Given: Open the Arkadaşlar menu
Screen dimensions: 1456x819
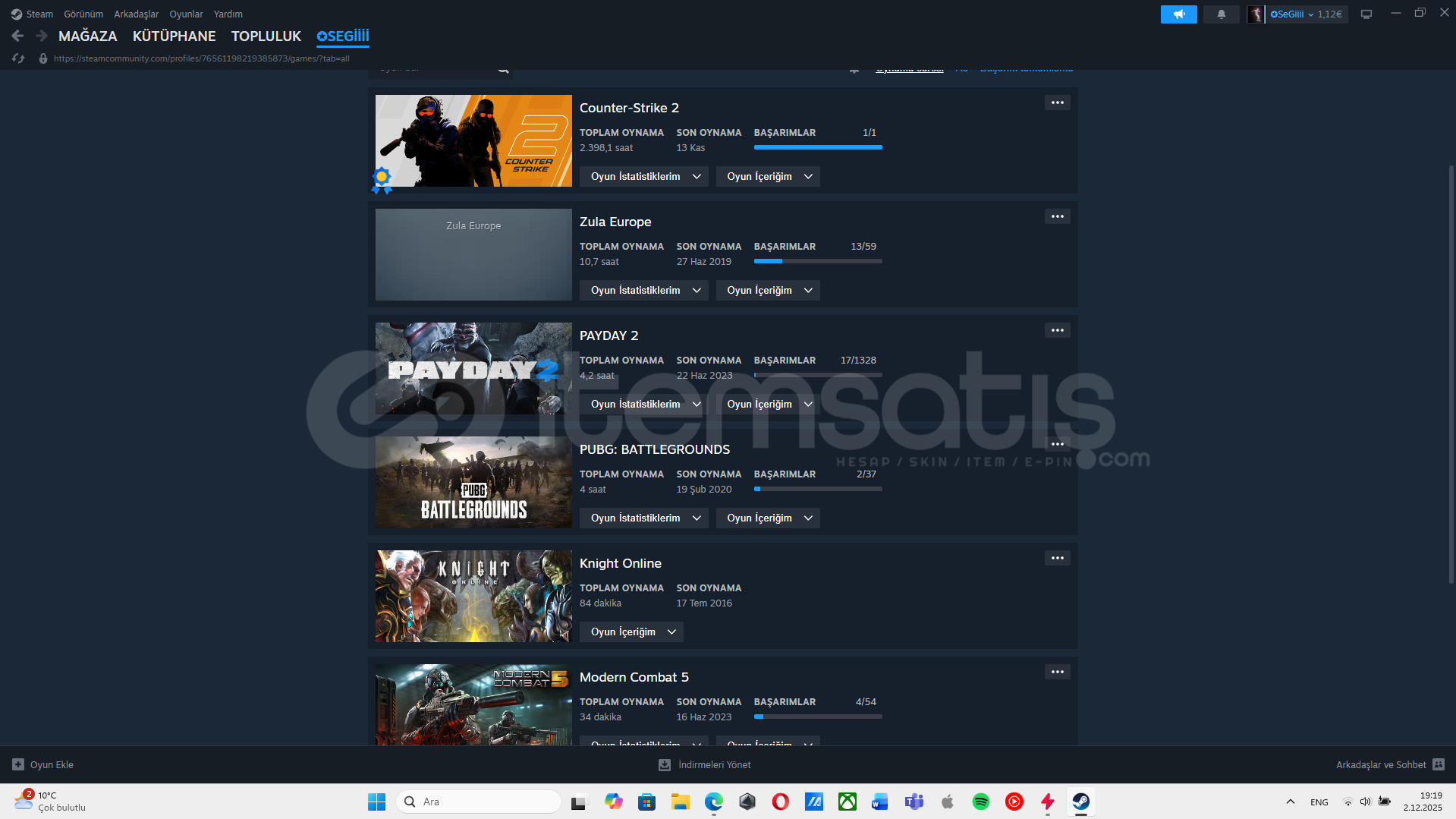Looking at the screenshot, I should pyautogui.click(x=136, y=14).
